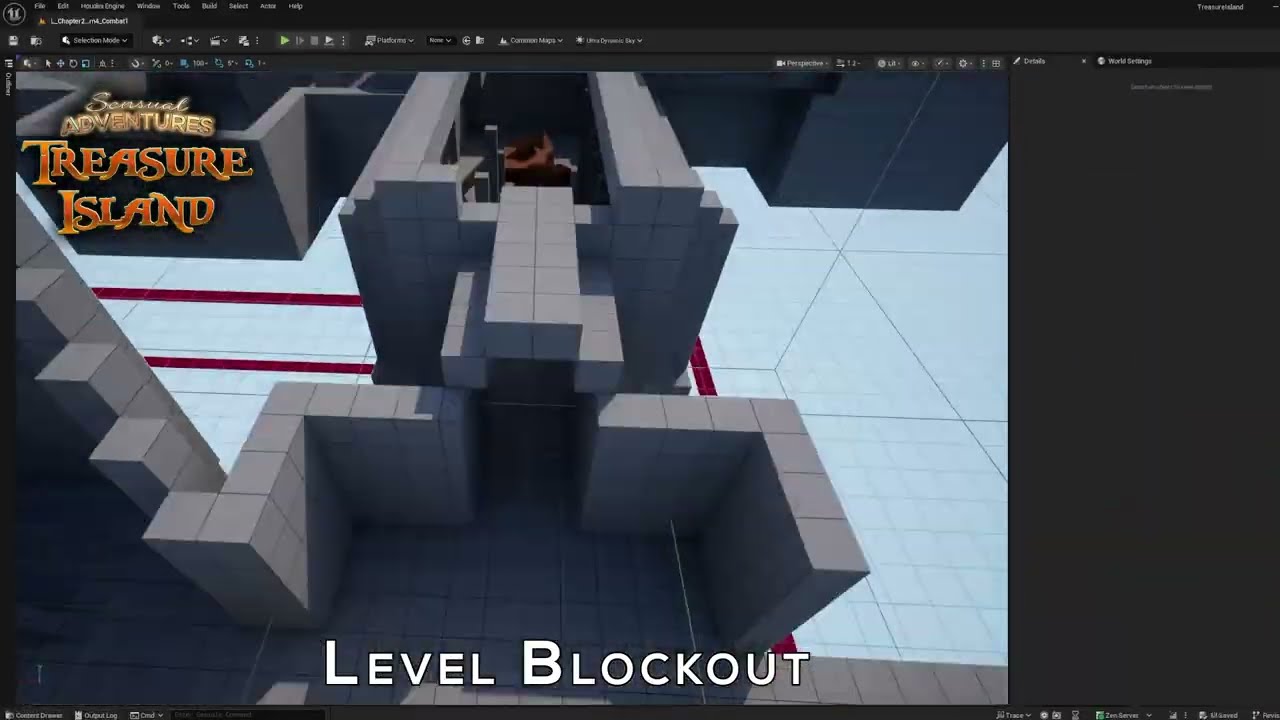Open the Cmd console type dropdown
This screenshot has width=1280, height=720.
coord(146,715)
